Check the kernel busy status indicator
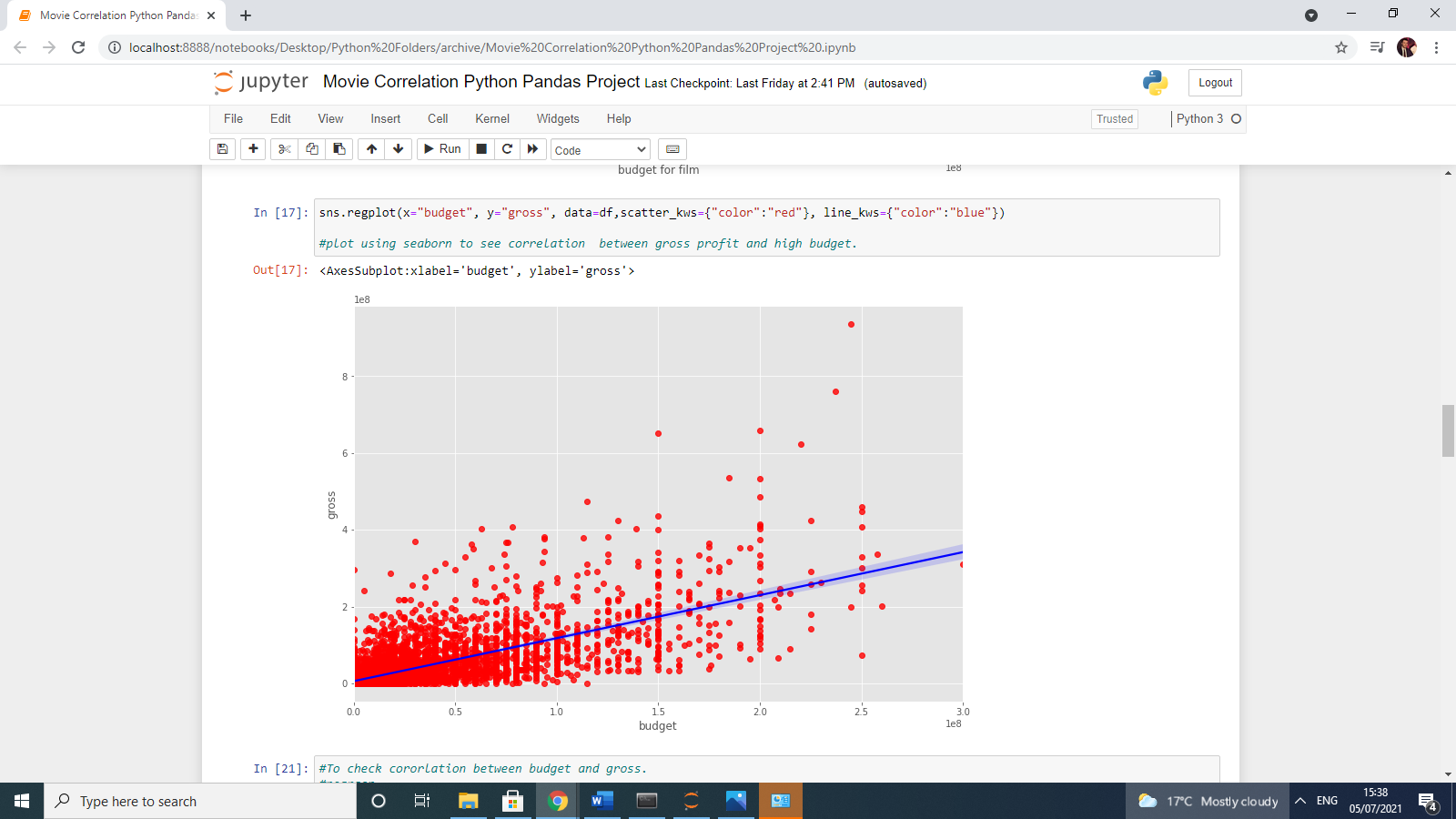Screen dimensions: 1456x819 (1236, 118)
